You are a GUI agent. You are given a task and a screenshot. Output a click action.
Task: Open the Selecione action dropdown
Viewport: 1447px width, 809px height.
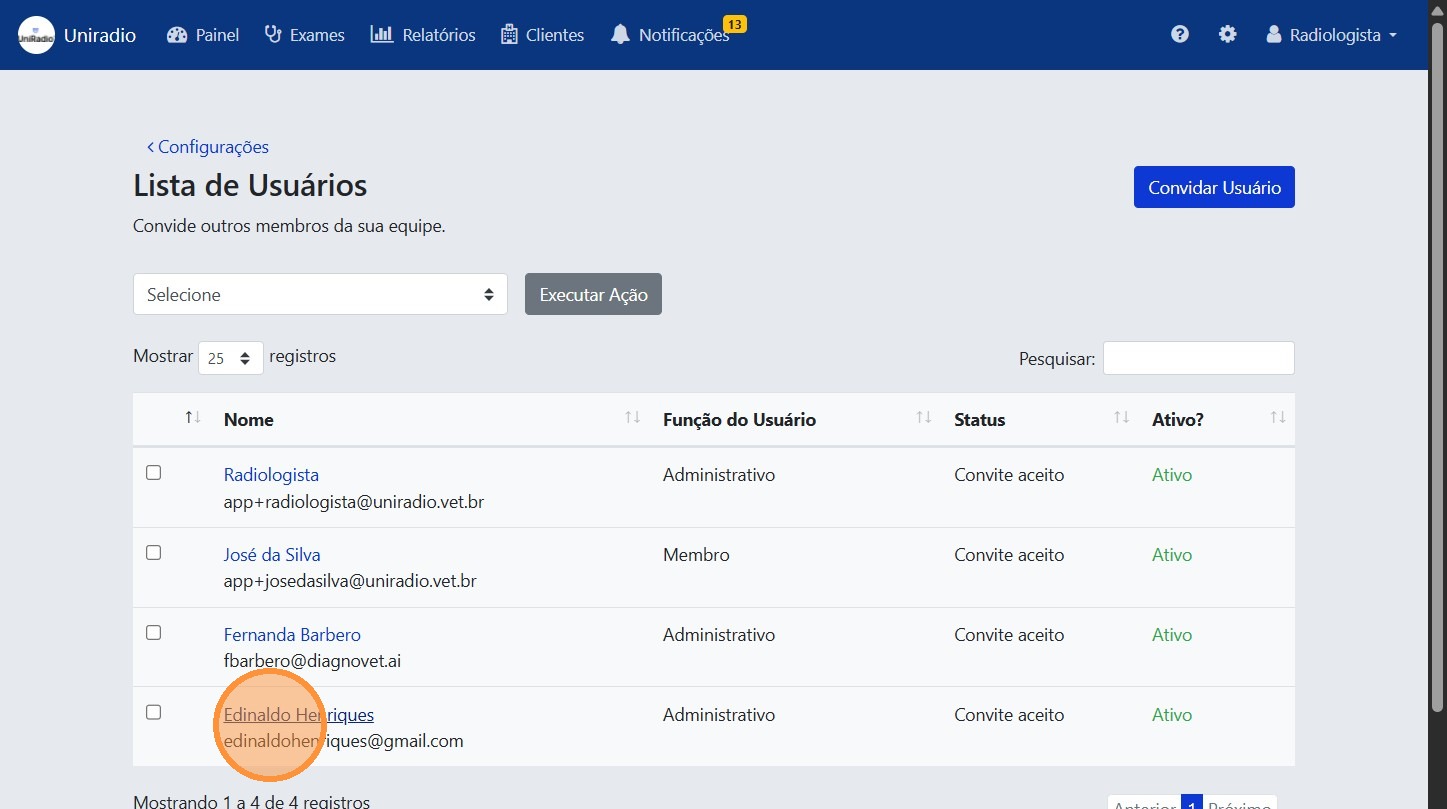320,295
